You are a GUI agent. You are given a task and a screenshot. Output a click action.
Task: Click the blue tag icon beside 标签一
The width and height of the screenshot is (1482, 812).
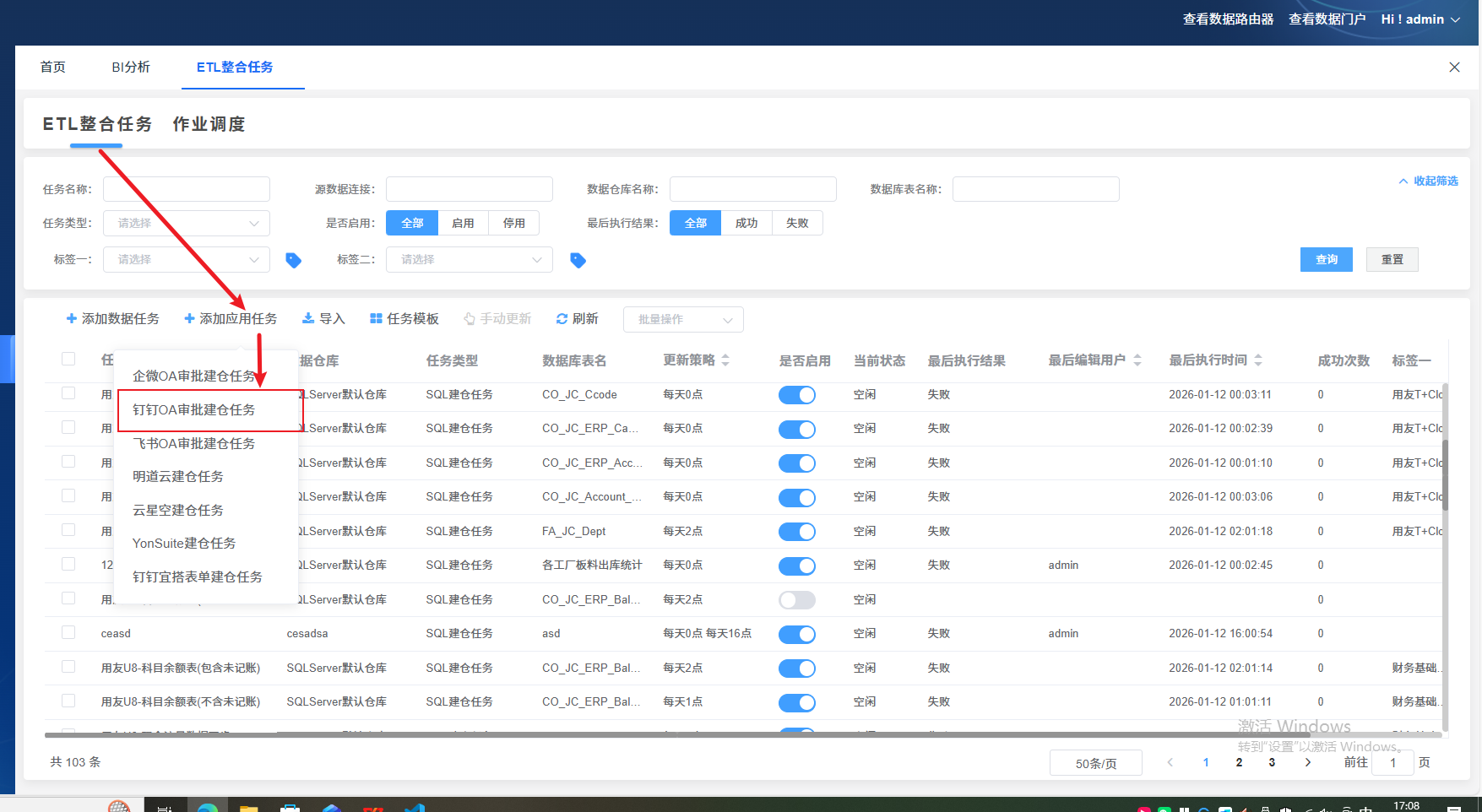tap(293, 260)
